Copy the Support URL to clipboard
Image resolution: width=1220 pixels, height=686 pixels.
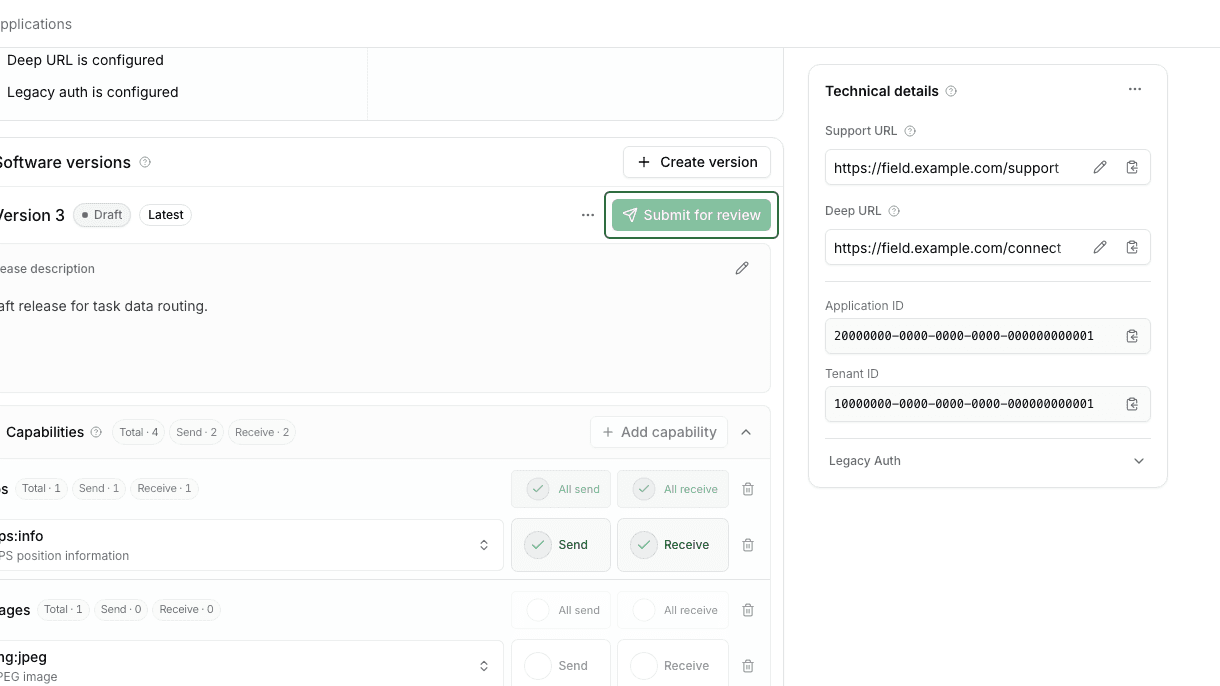point(1132,168)
